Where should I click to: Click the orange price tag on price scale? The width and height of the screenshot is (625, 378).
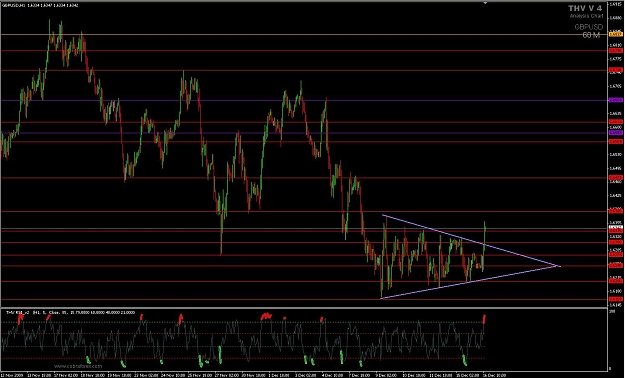point(616,35)
